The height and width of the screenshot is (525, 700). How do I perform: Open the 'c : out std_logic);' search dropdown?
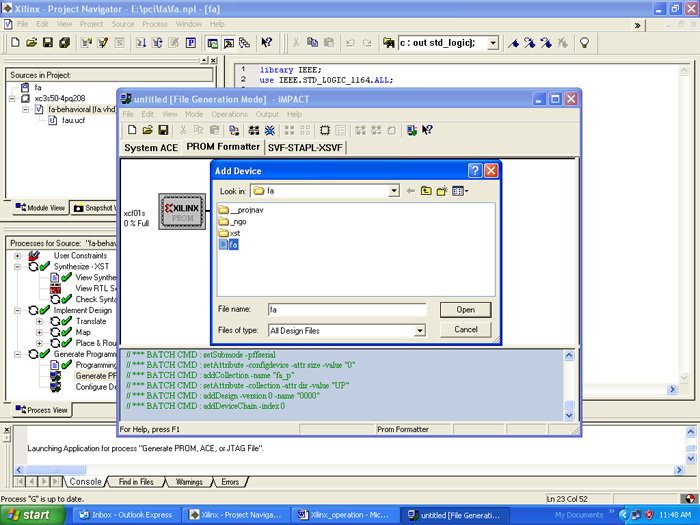pyautogui.click(x=493, y=43)
